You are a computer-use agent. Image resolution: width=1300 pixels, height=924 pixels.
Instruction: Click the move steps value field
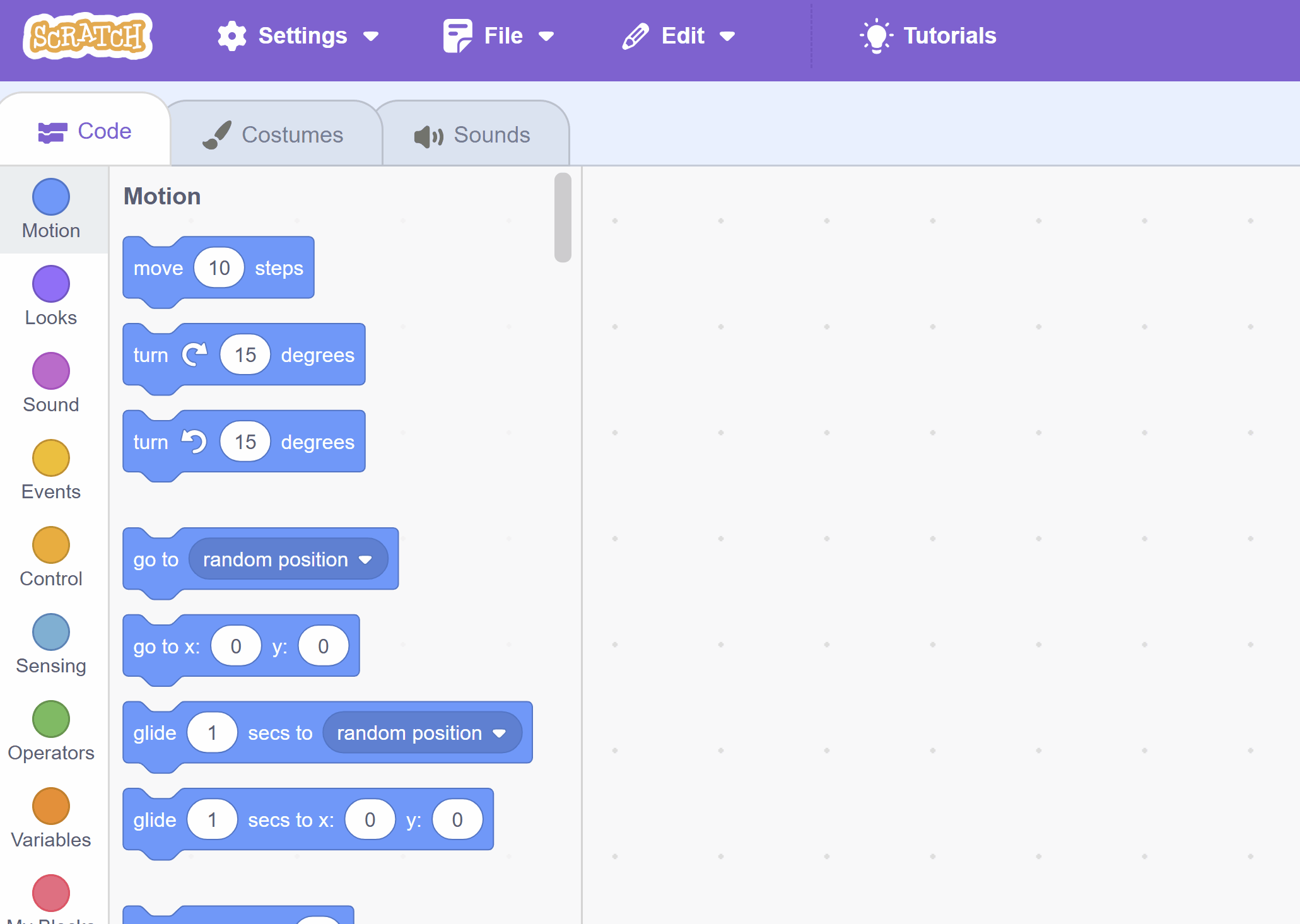pos(219,268)
